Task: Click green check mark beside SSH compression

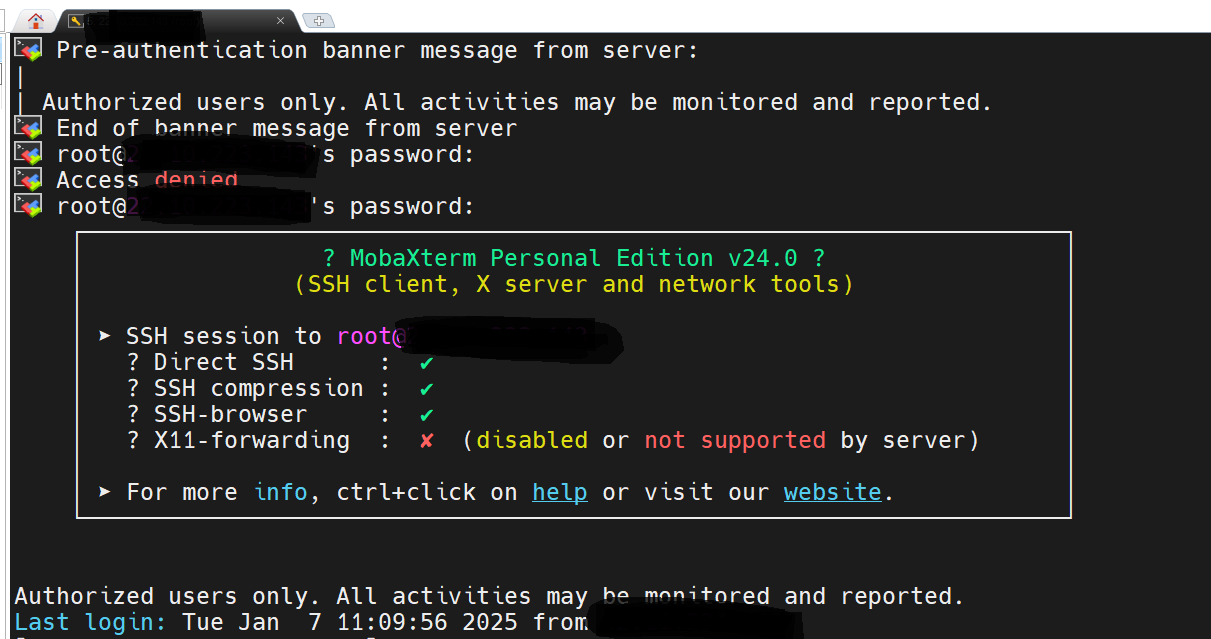Action: coord(427,389)
